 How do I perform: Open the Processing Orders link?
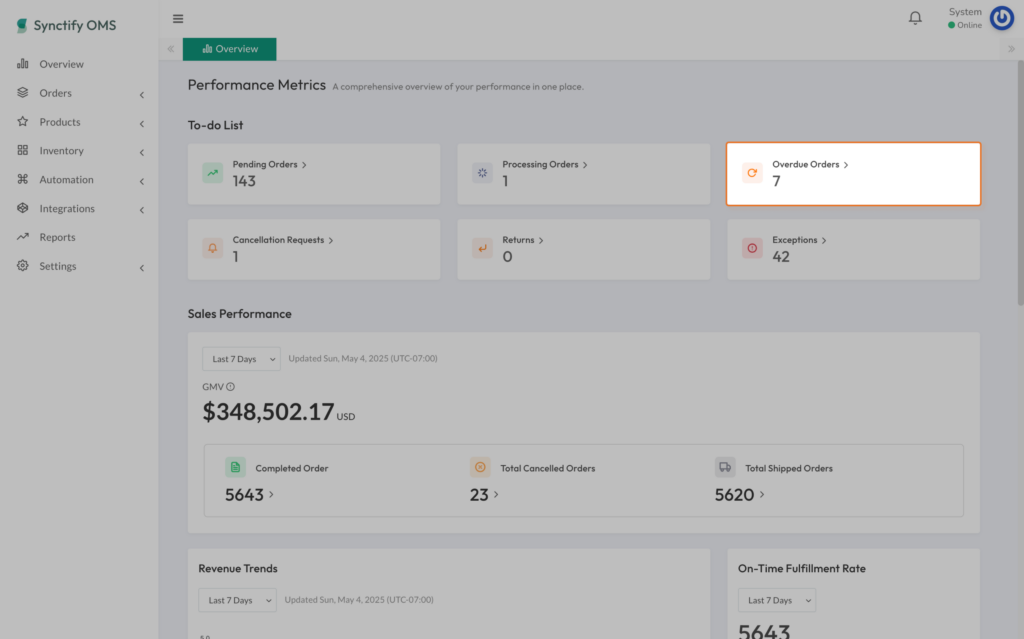[x=545, y=165]
